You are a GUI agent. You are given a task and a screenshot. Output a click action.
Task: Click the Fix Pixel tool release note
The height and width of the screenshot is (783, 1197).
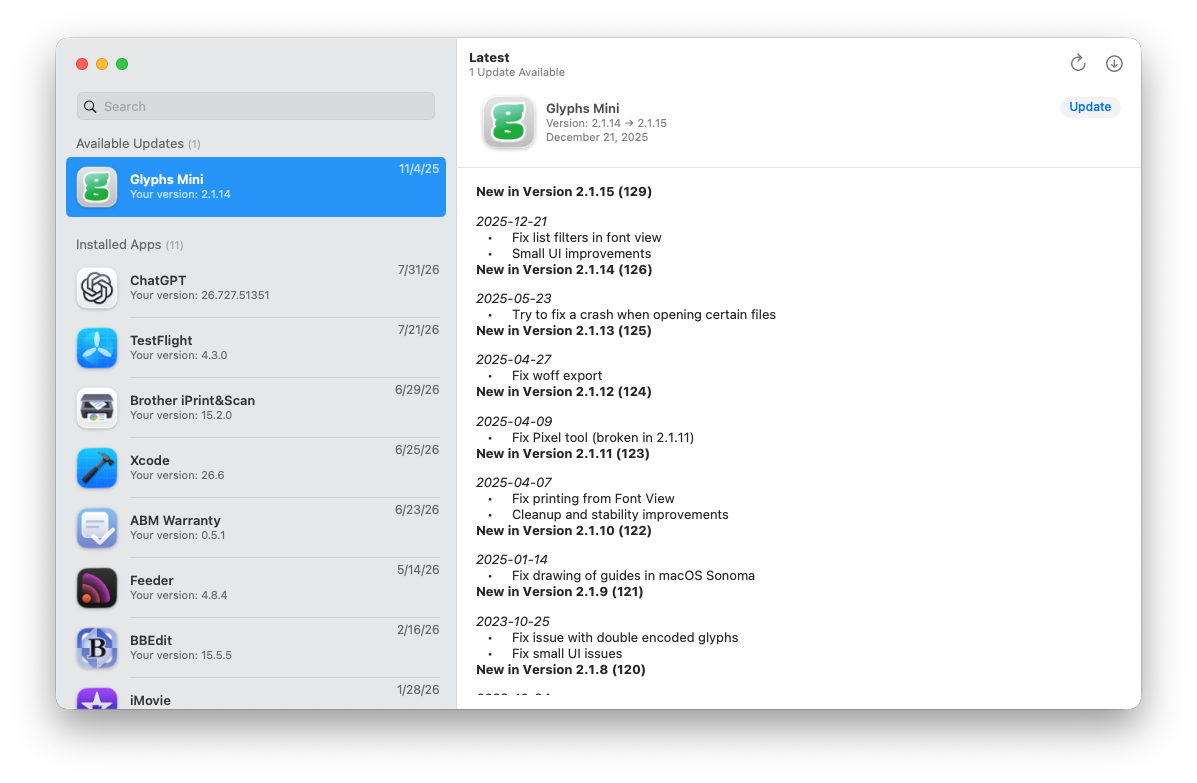(x=602, y=437)
